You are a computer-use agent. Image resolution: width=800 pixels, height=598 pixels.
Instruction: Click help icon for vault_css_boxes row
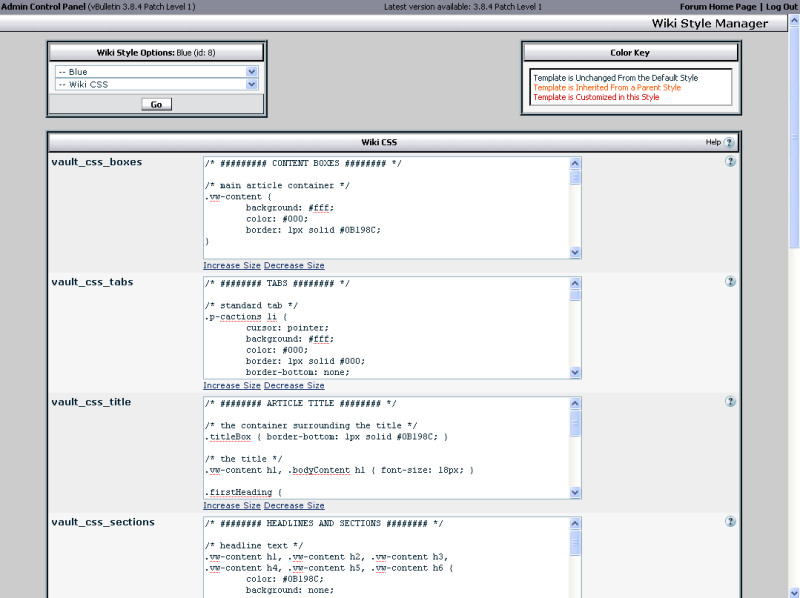pyautogui.click(x=730, y=162)
